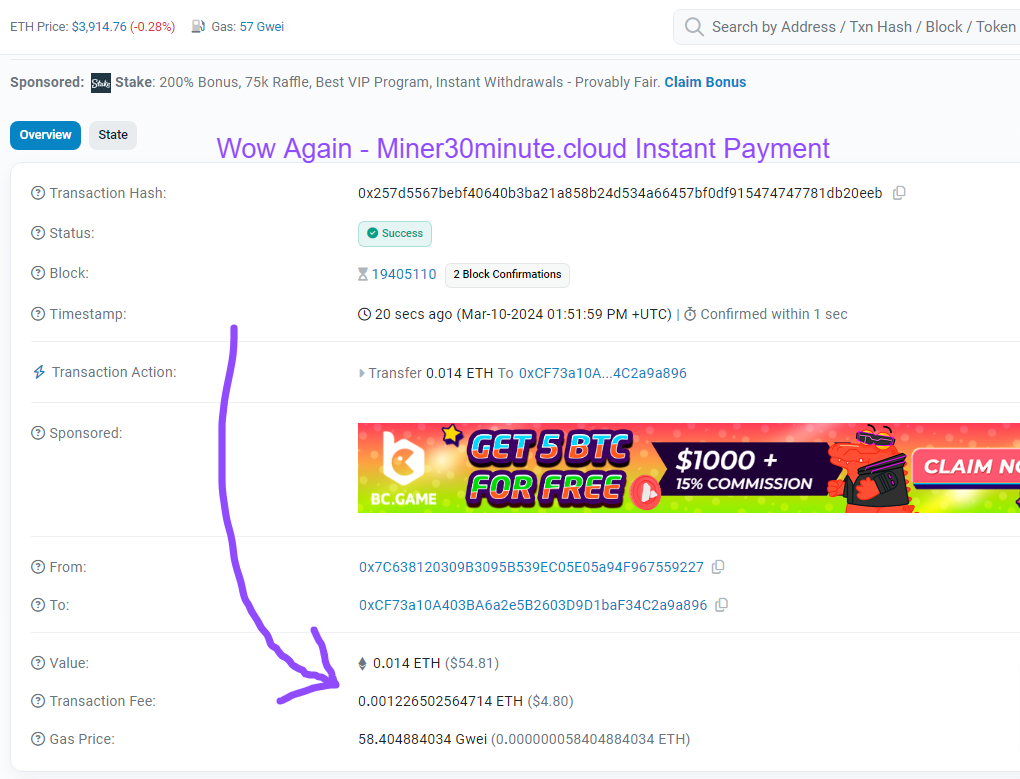Copy the To address icon

(721, 605)
